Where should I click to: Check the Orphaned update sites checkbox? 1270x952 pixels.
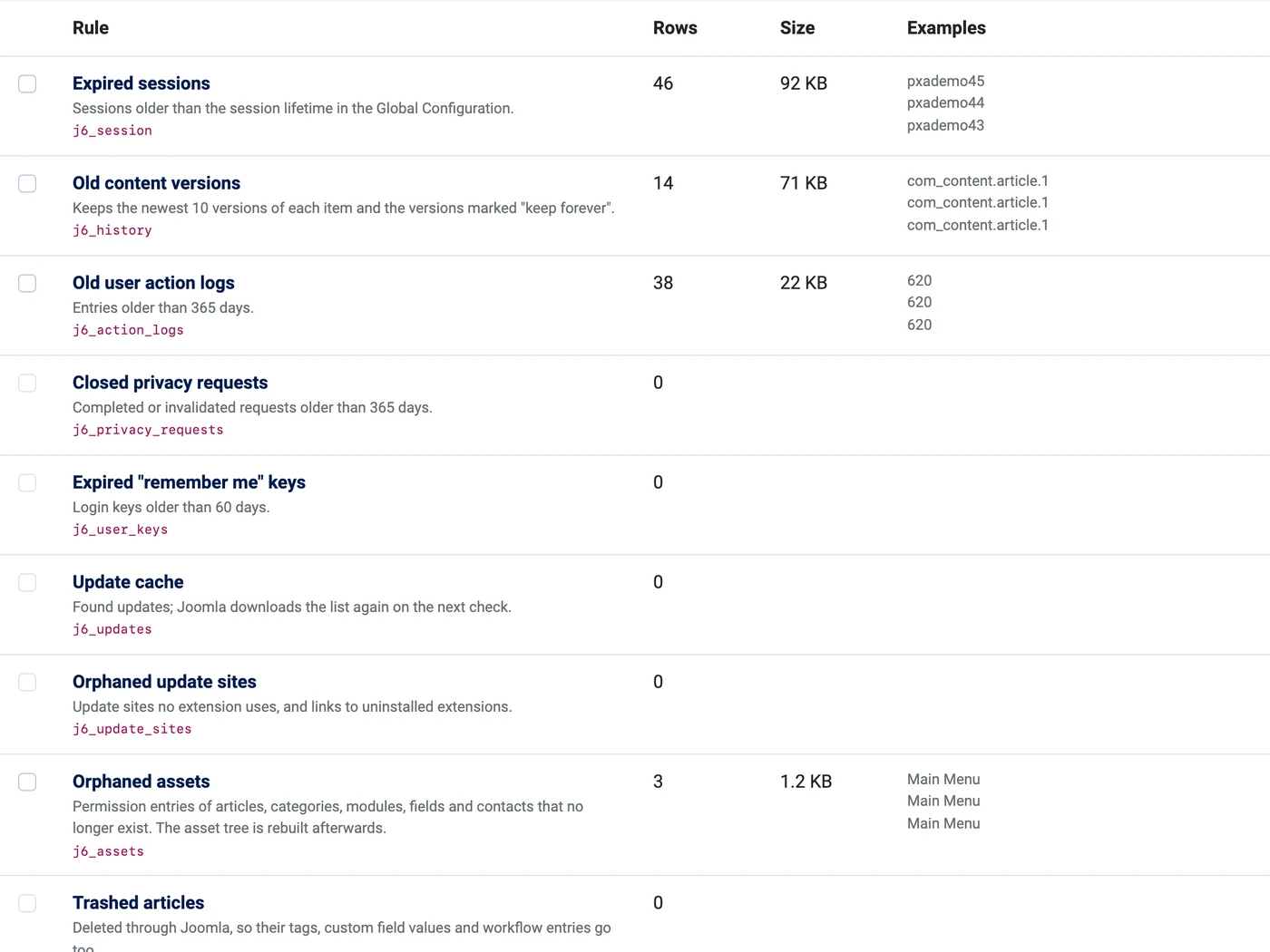27,682
